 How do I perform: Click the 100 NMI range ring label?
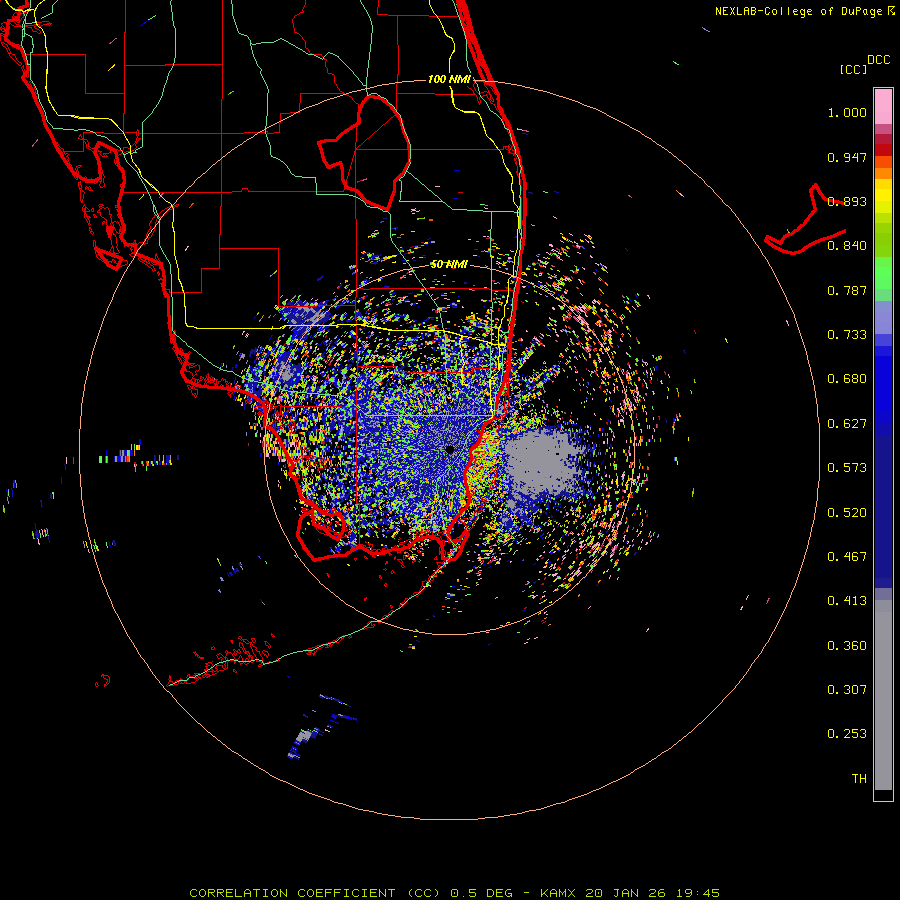[449, 79]
